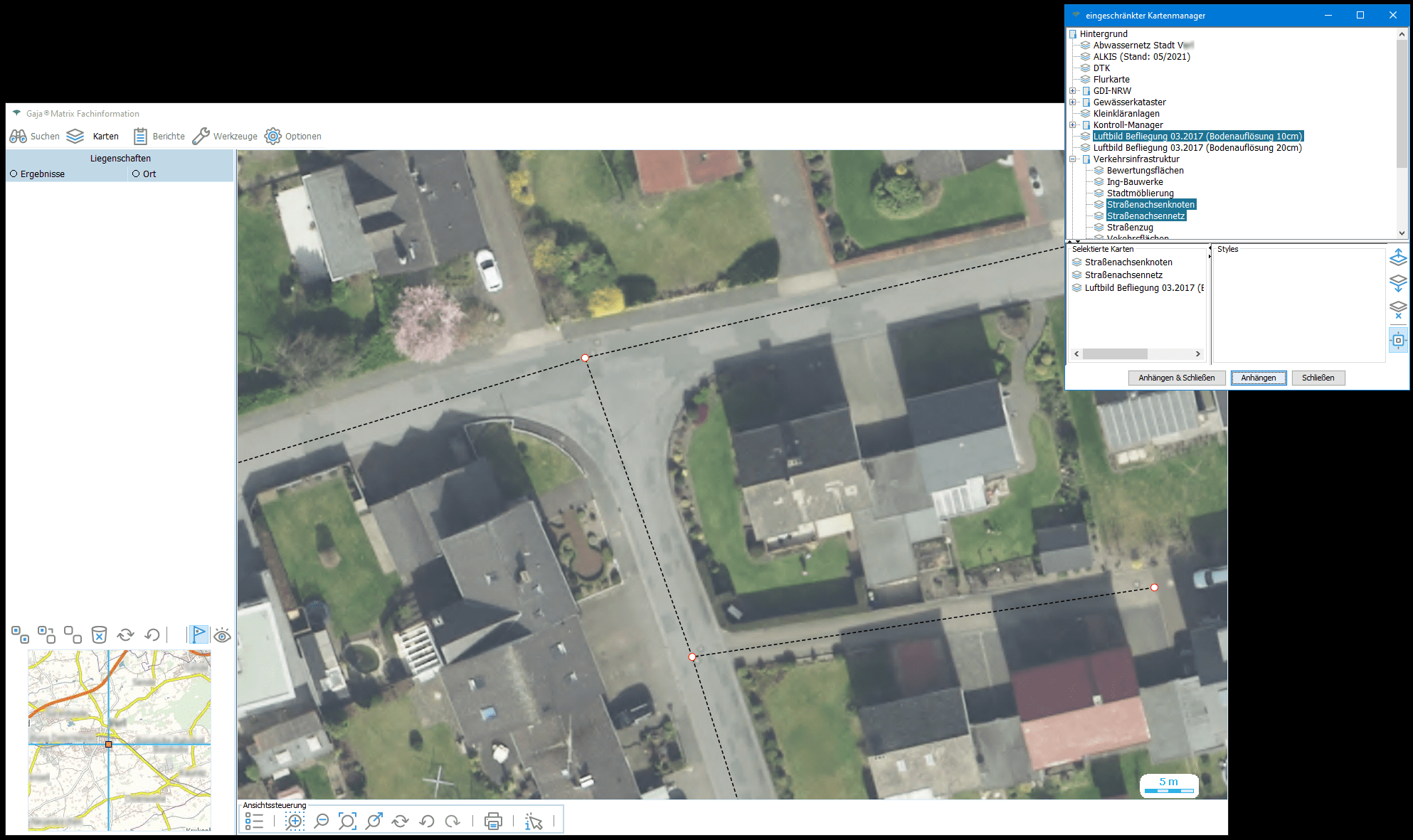1413x840 pixels.
Task: Click the invert selection squares icon
Action: click(46, 634)
